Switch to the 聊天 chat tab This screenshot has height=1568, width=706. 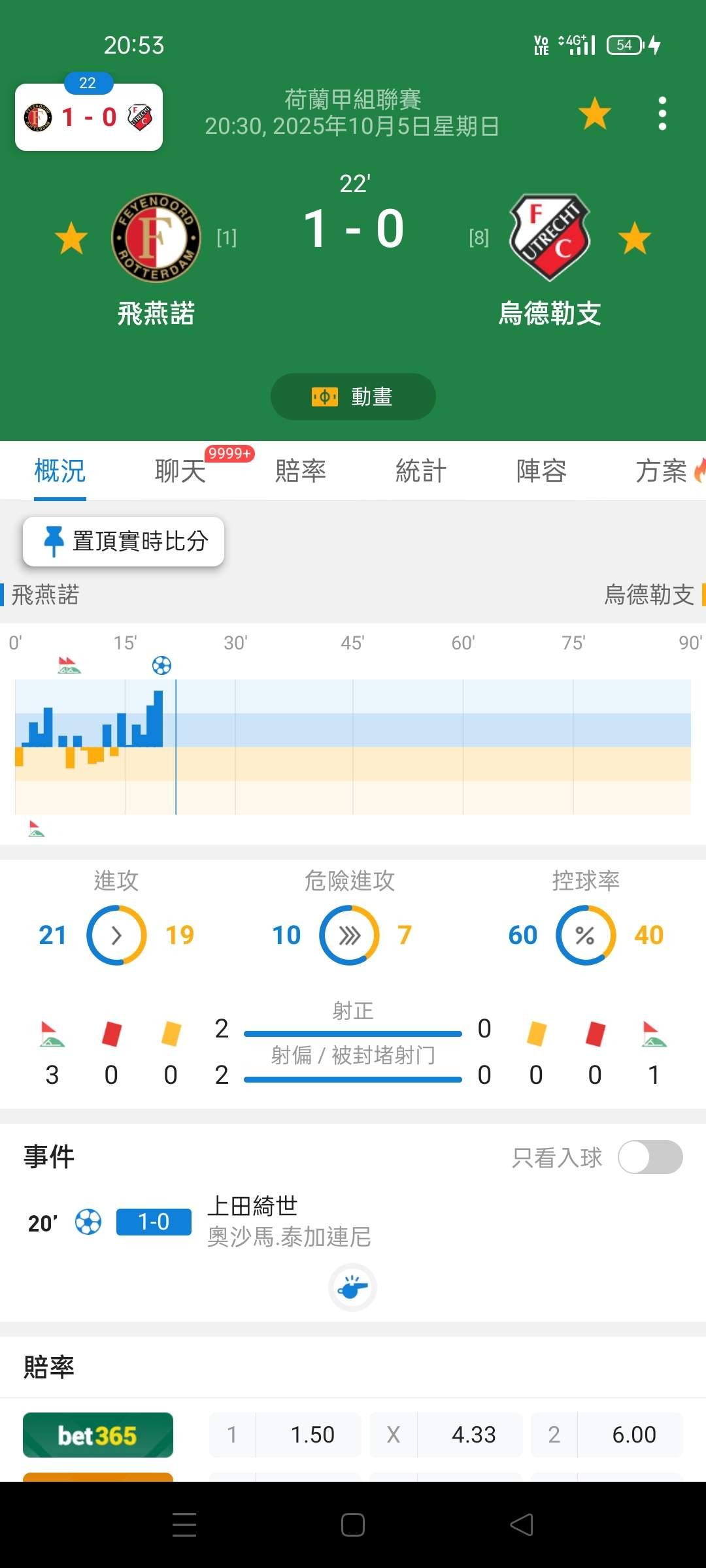pos(180,470)
